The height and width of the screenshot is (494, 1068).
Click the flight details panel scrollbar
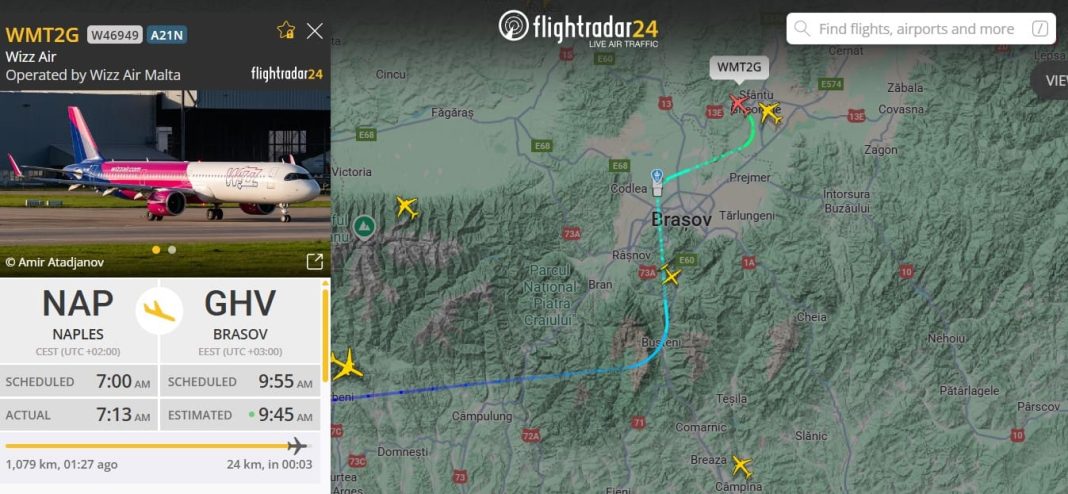(x=326, y=336)
